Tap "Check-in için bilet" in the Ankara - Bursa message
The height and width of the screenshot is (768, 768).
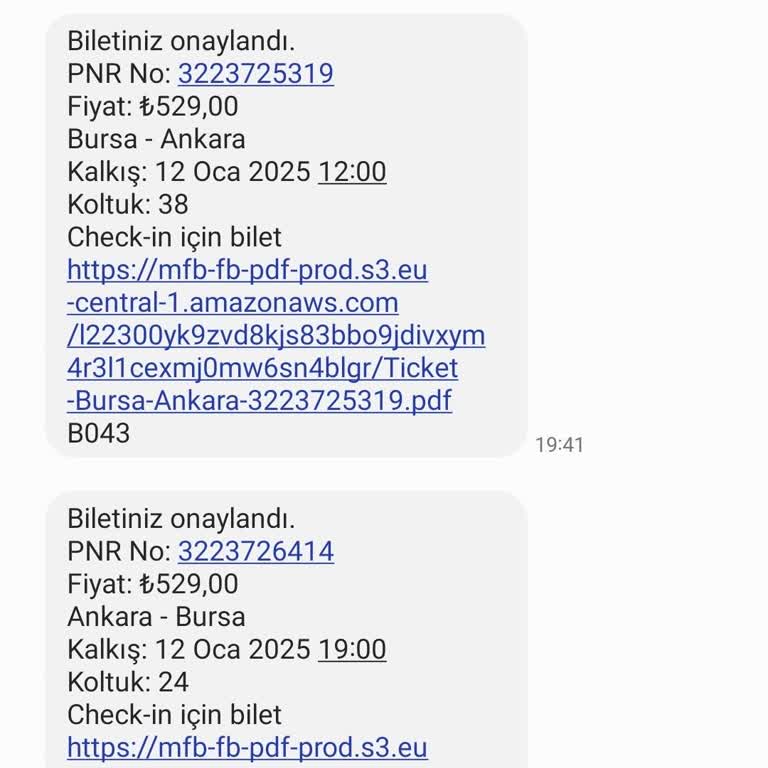174,714
